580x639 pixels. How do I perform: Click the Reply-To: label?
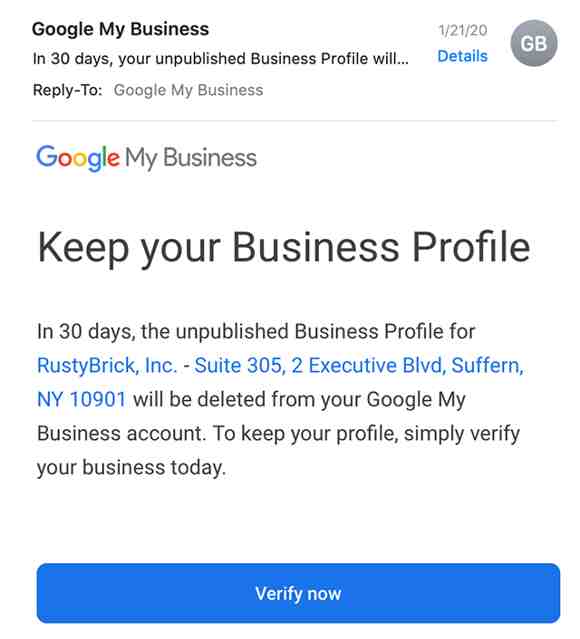[68, 90]
